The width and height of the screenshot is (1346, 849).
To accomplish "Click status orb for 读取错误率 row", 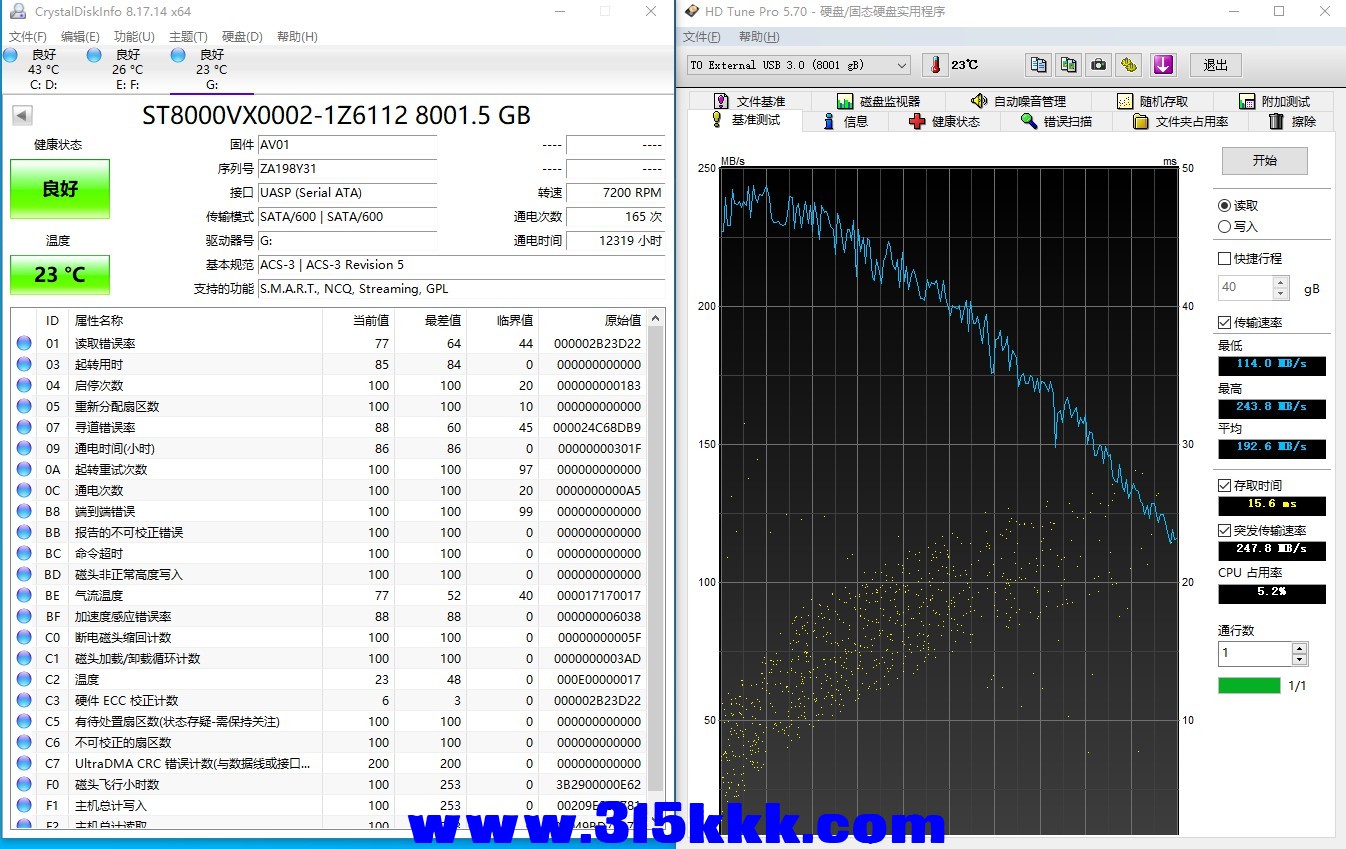I will click(24, 343).
